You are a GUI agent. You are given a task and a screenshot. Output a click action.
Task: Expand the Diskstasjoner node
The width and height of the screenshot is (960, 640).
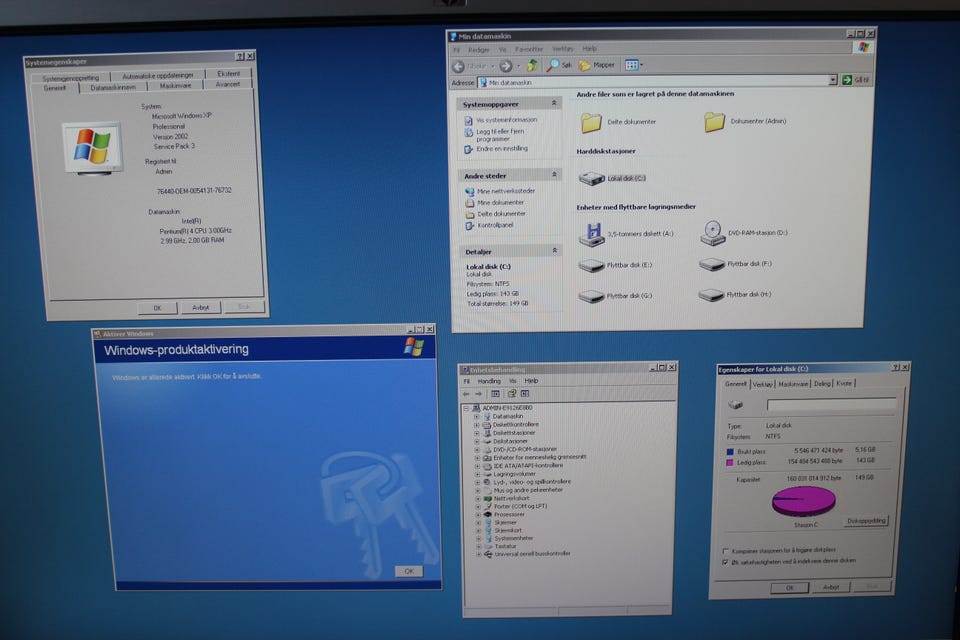click(477, 441)
